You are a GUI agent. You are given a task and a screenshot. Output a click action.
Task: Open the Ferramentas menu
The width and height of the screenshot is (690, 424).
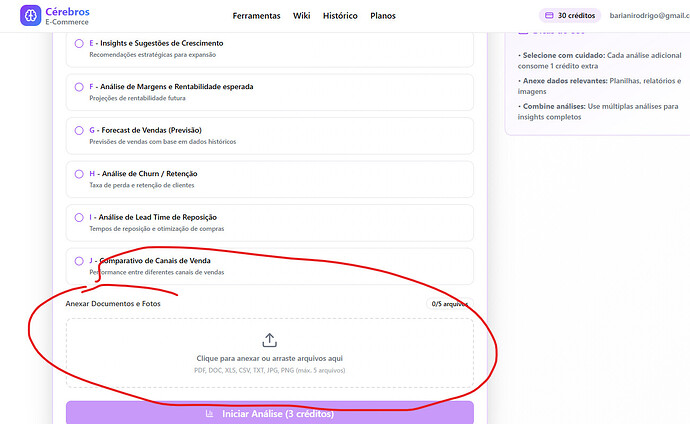click(256, 16)
